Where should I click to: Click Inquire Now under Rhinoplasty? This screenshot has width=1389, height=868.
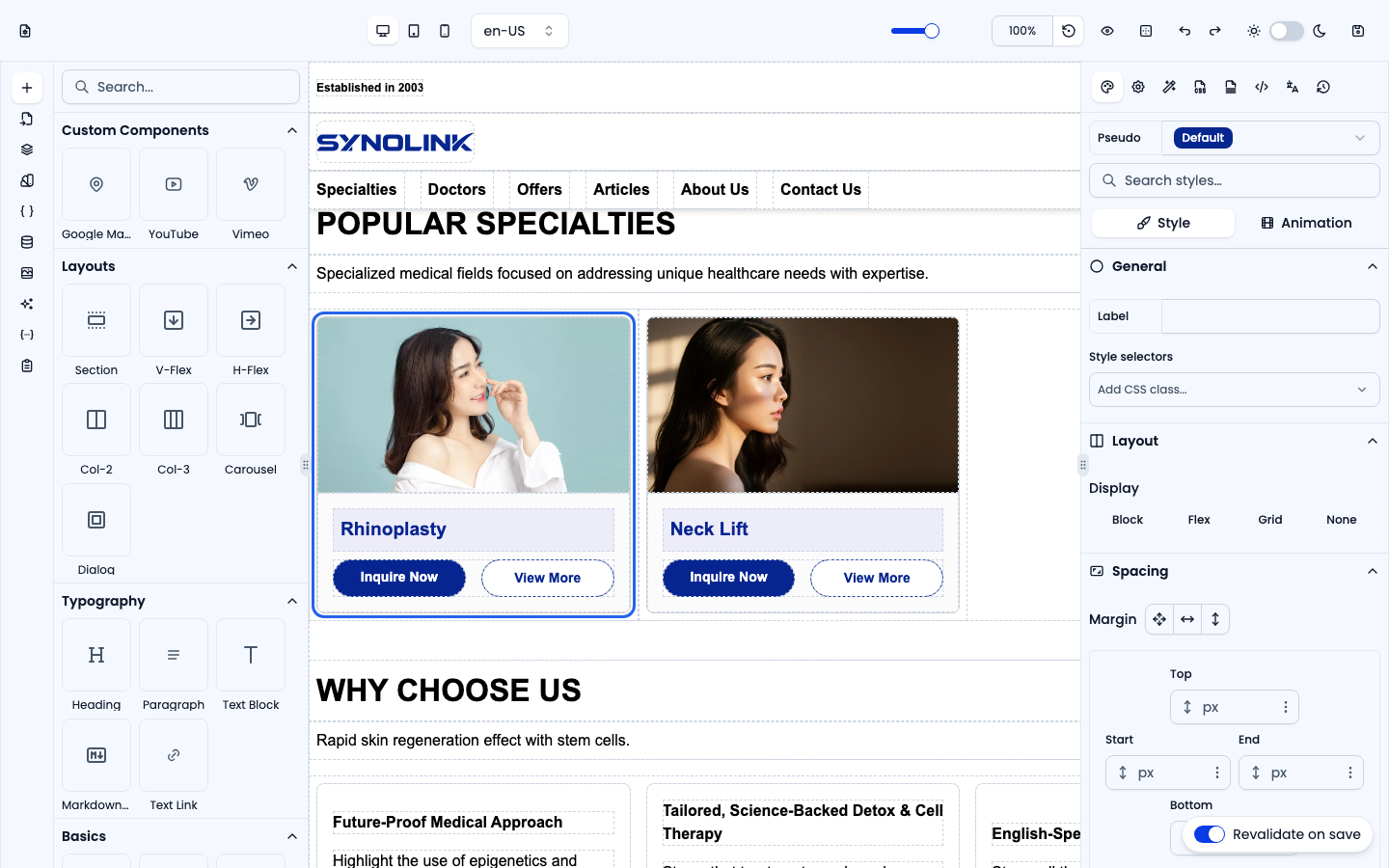point(399,578)
